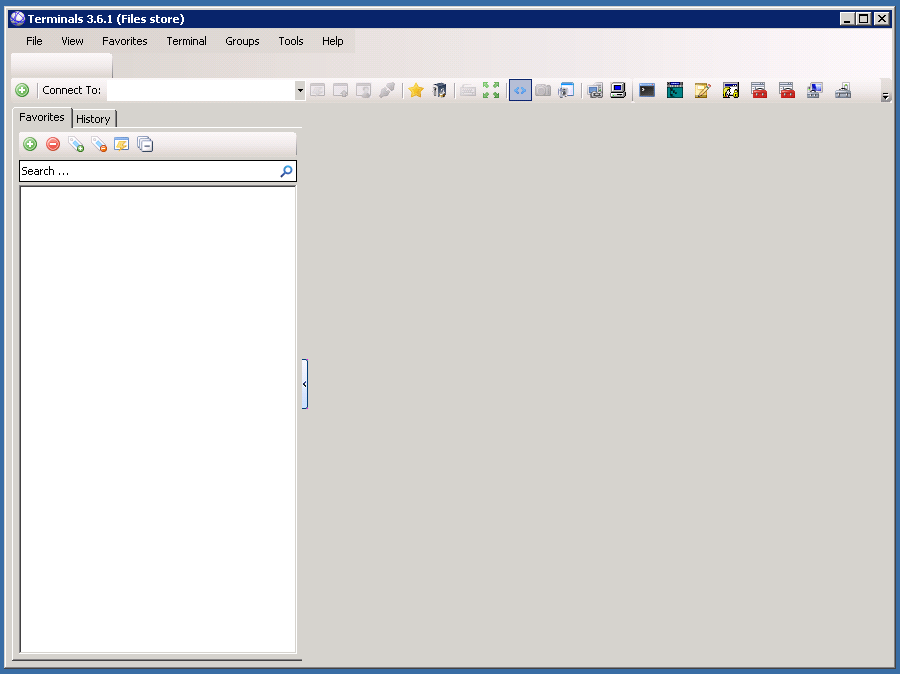Launch the black command prompt console icon
The image size is (900, 674).
647,90
